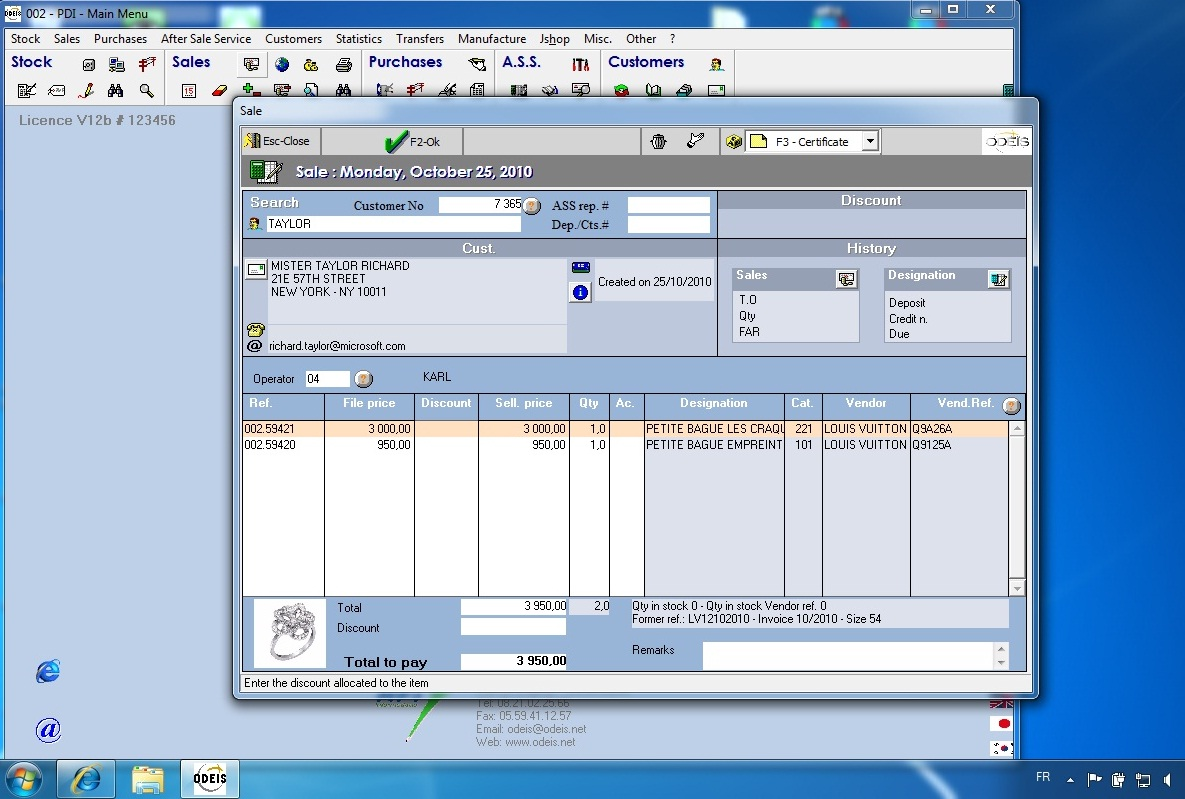The height and width of the screenshot is (799, 1185).
Task: Click the blue info icon in customer panel
Action: point(580,293)
